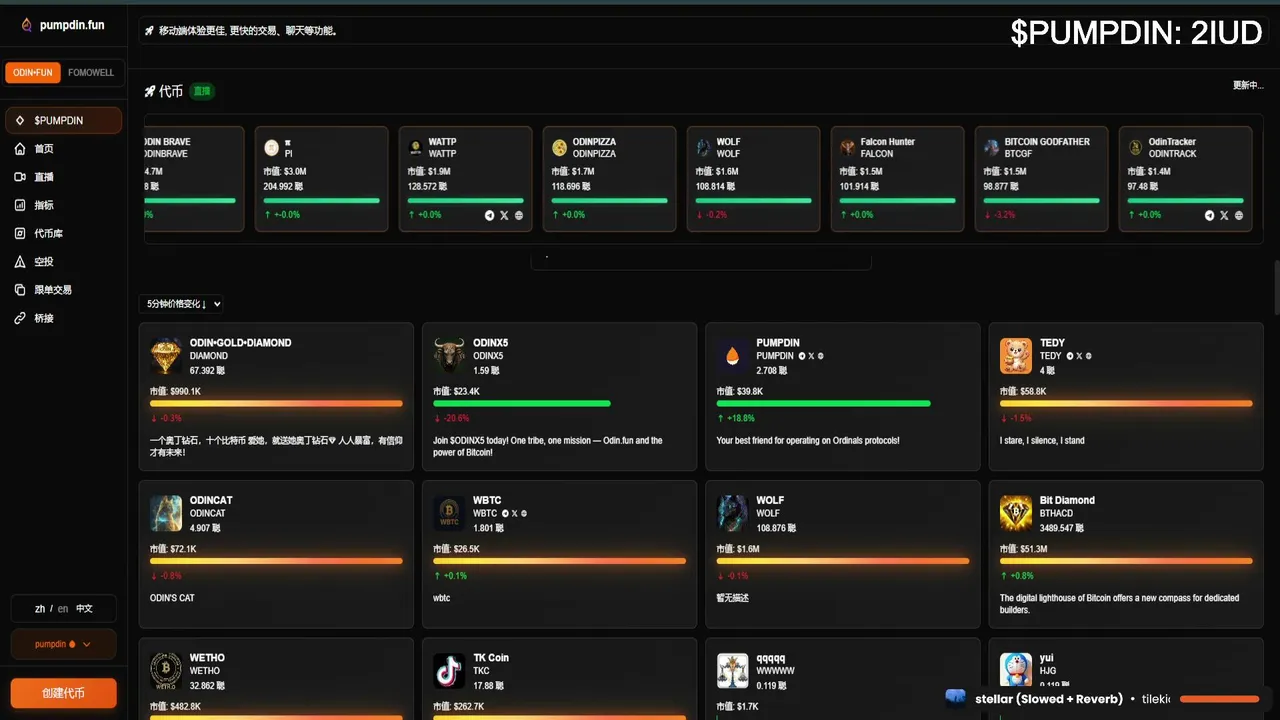Open the X icon on OdinTracker card
Image resolution: width=1280 pixels, height=720 pixels.
(x=1224, y=215)
